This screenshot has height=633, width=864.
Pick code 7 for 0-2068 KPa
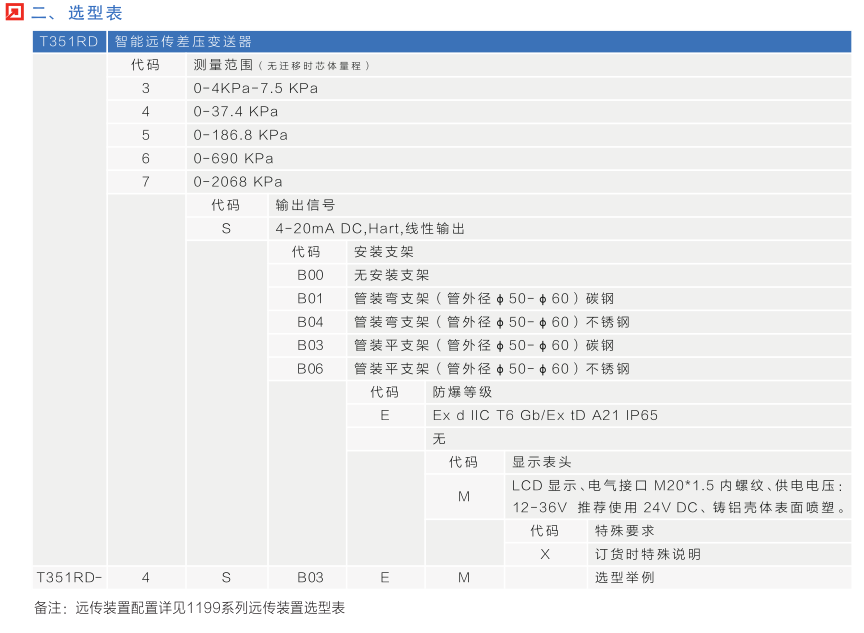pyautogui.click(x=145, y=181)
